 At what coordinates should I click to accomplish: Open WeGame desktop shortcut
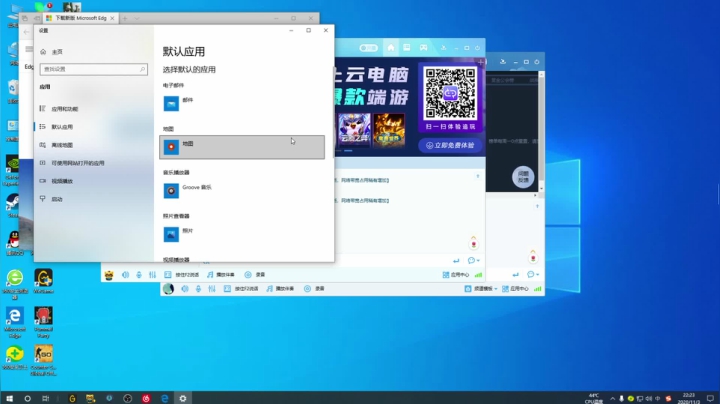[43, 281]
